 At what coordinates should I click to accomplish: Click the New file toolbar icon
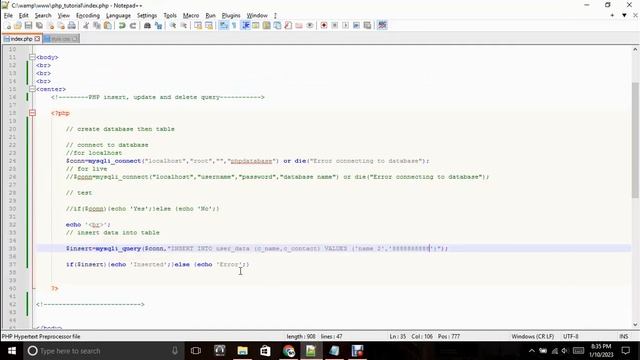click(8, 26)
